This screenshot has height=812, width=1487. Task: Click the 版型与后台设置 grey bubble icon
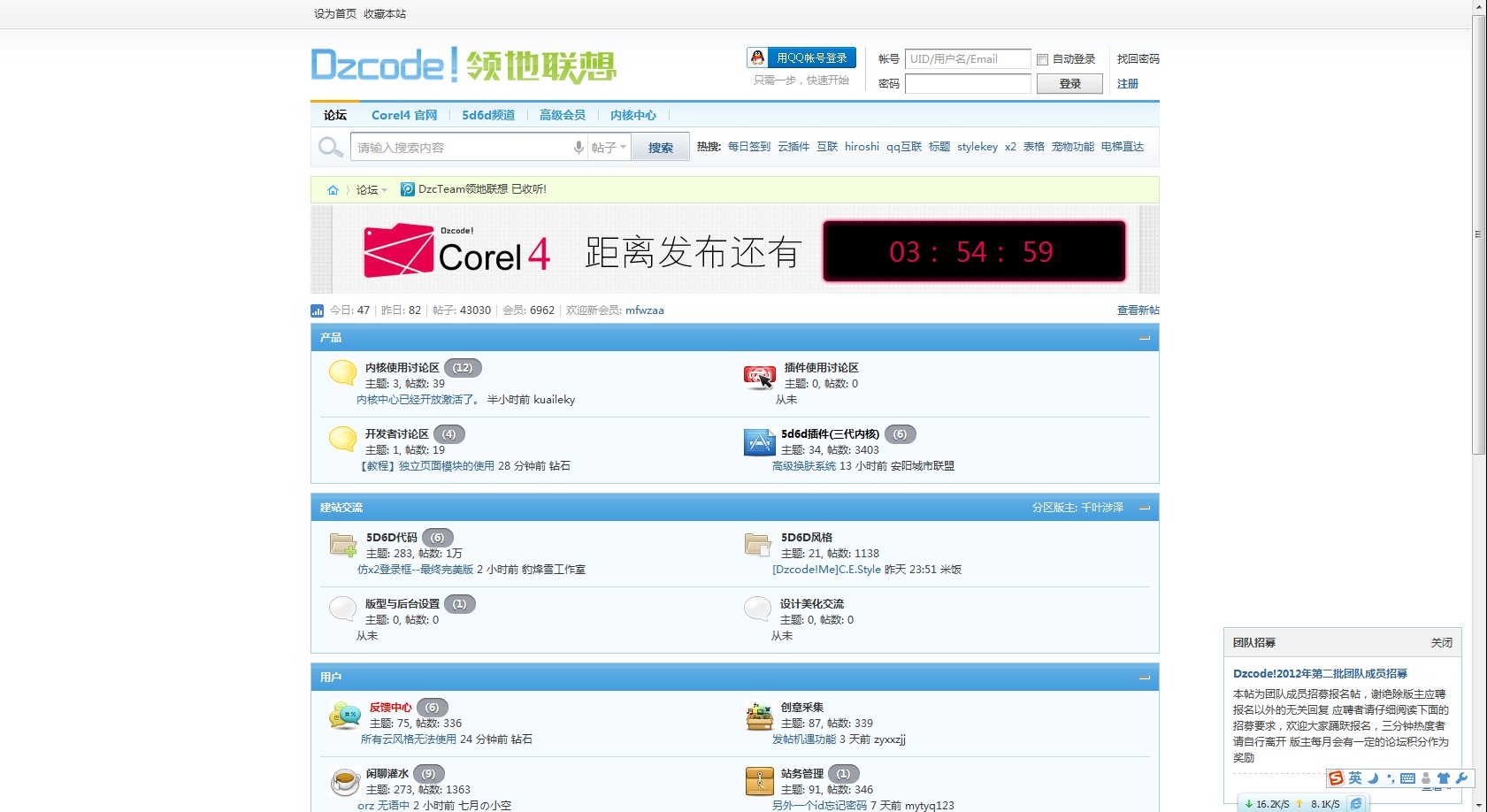[342, 609]
